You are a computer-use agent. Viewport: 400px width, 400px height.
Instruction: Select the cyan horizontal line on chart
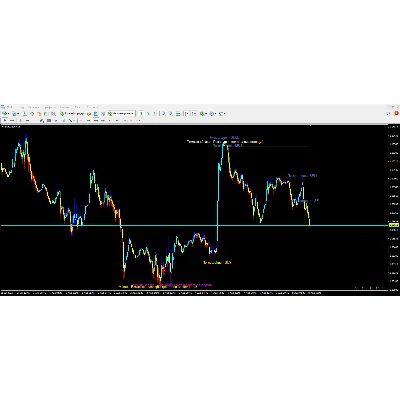tap(195, 226)
